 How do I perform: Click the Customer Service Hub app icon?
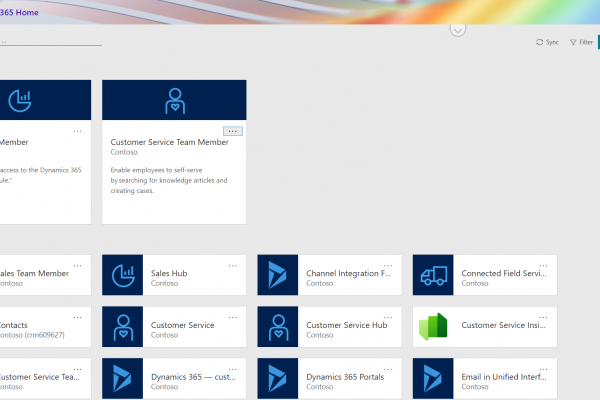[x=278, y=327]
